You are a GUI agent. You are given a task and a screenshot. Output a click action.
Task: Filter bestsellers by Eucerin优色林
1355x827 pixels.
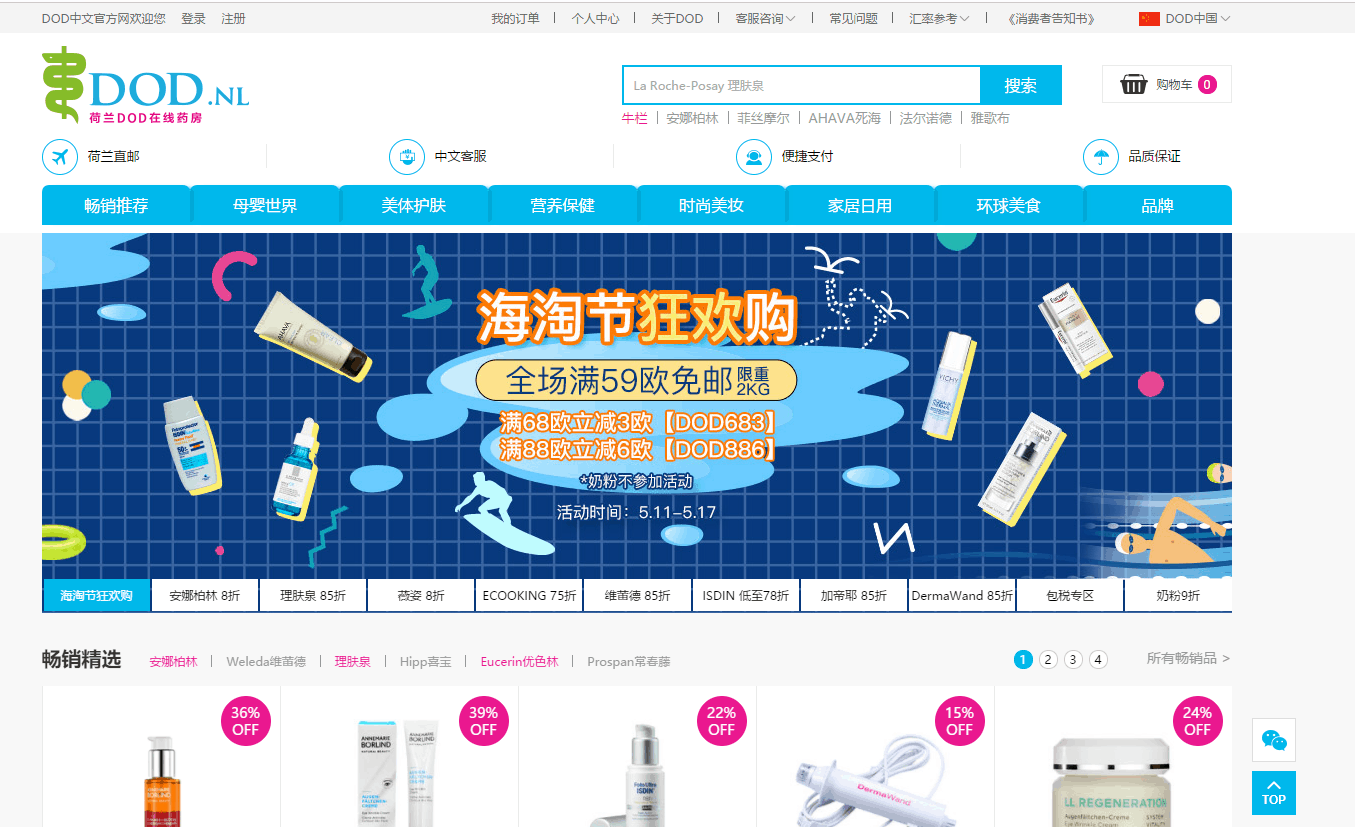tap(519, 661)
